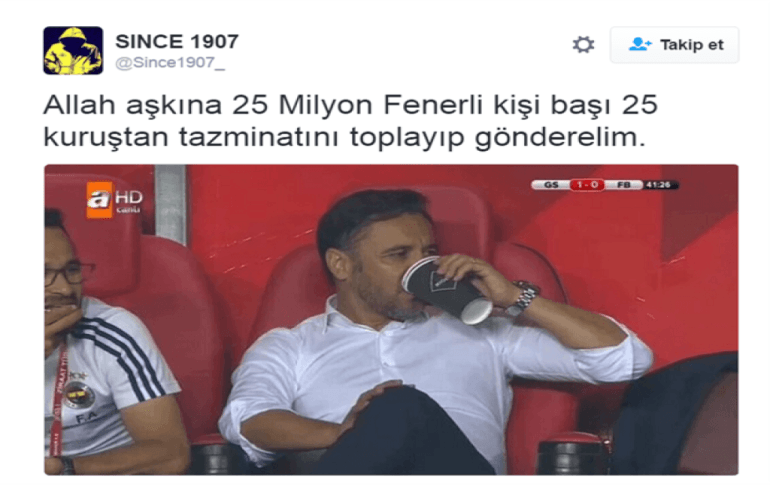Open the yellow hooded figure profile avatar
This screenshot has height=485, width=770.
coord(73,51)
